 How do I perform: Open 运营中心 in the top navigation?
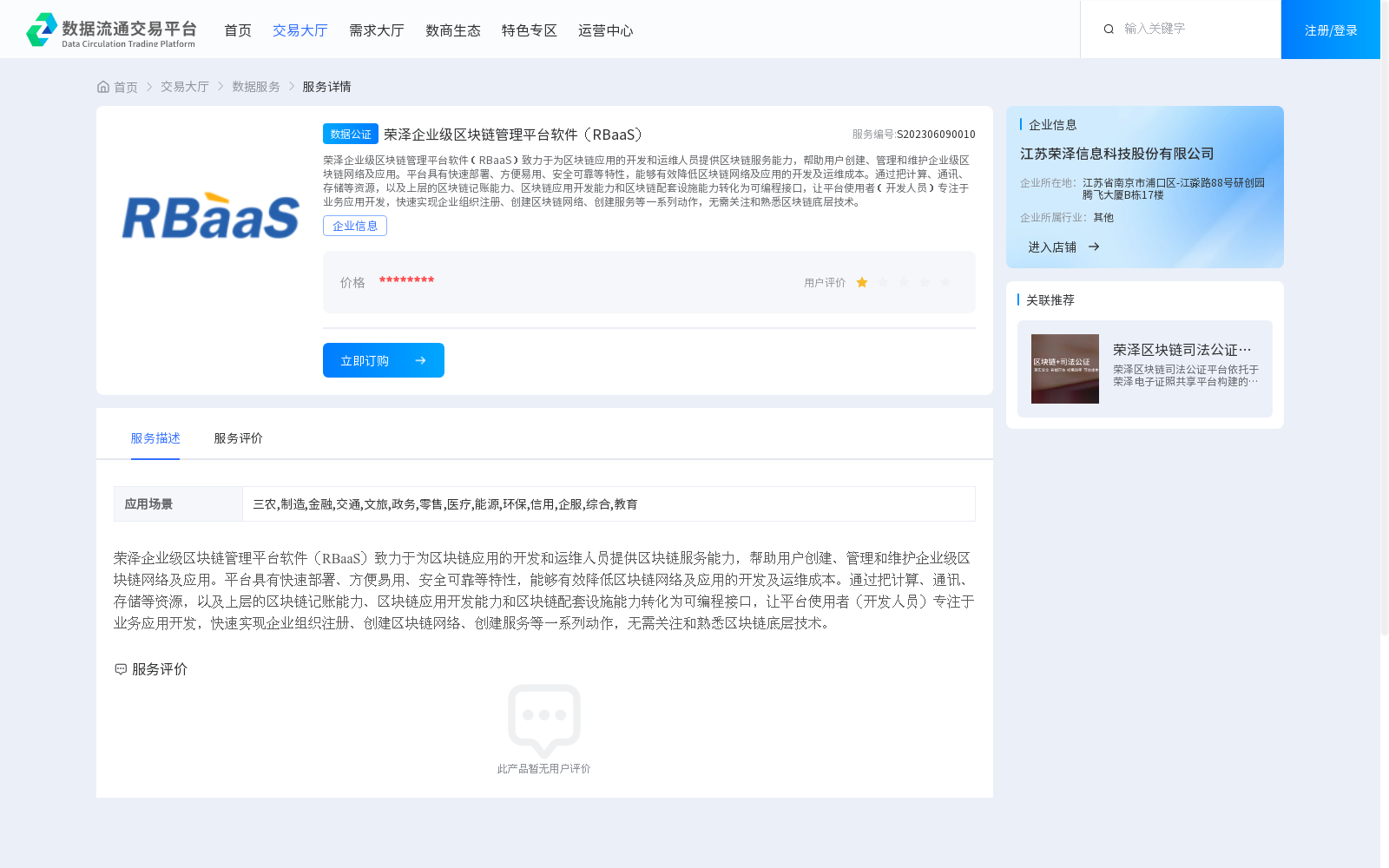tap(606, 30)
